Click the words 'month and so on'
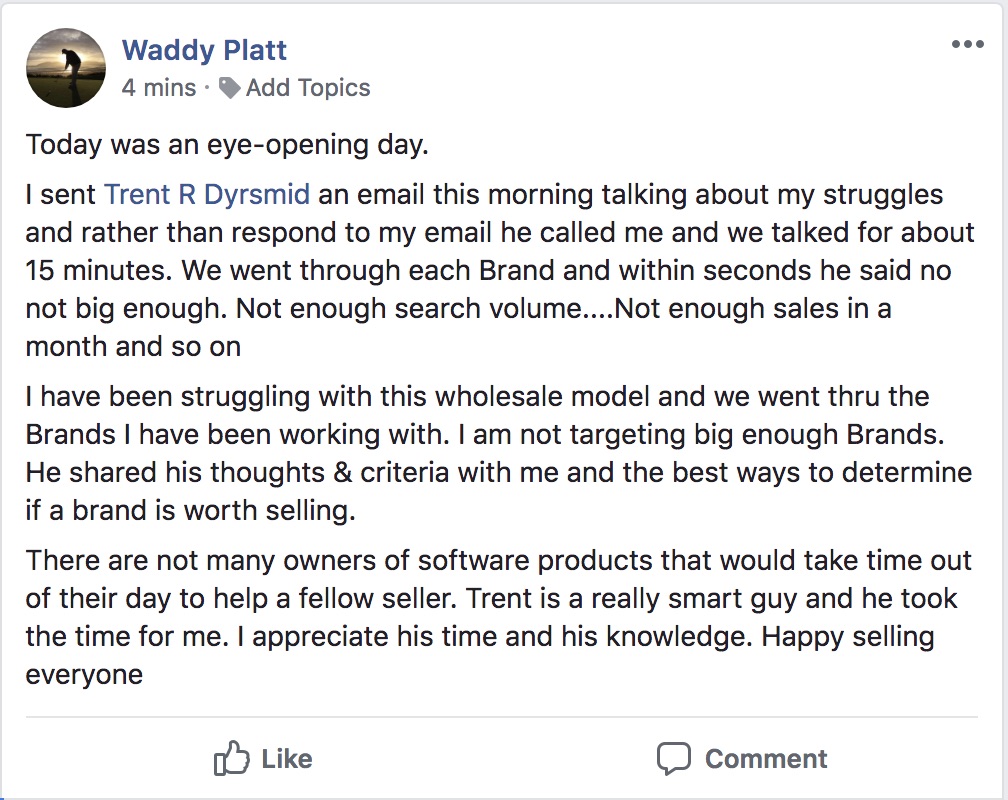Image resolution: width=1008 pixels, height=800 pixels. (134, 347)
